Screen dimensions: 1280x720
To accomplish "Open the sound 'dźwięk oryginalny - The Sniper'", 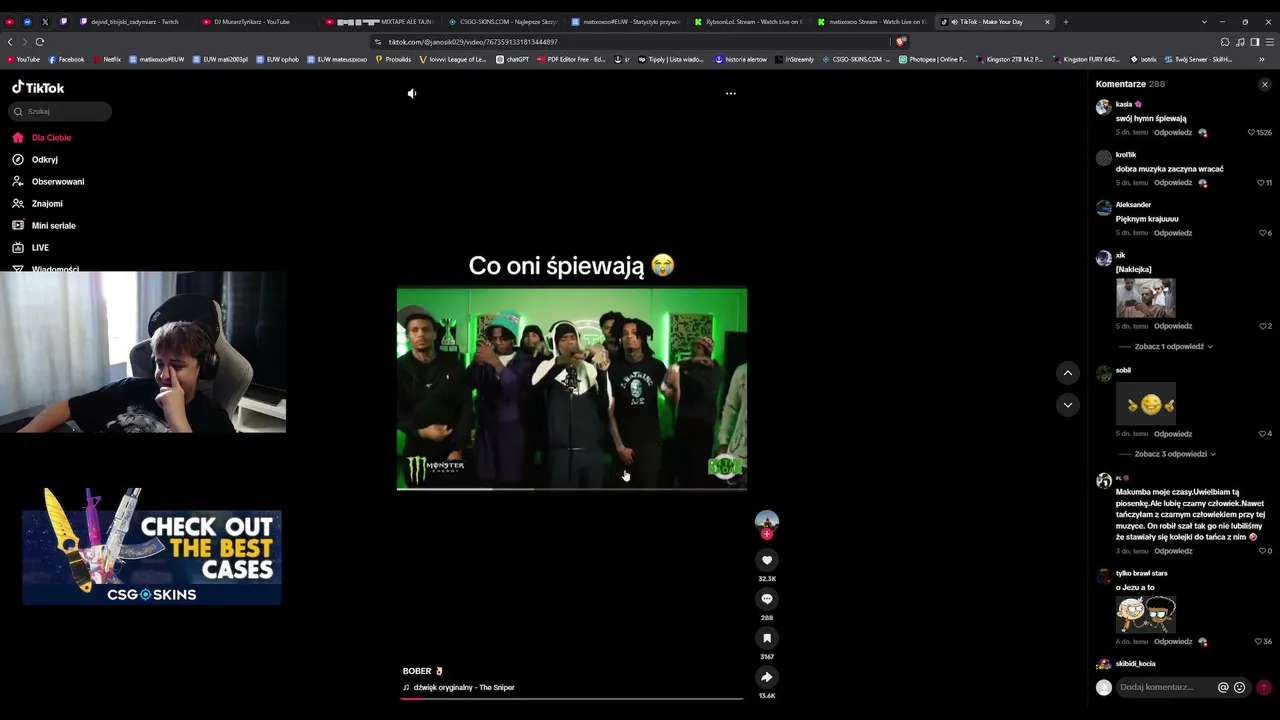I will (x=464, y=688).
